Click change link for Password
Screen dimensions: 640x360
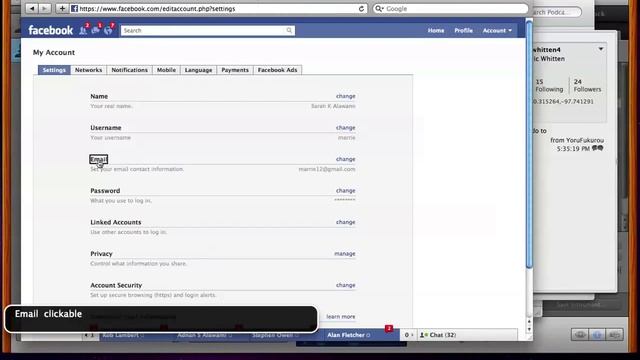coord(346,190)
